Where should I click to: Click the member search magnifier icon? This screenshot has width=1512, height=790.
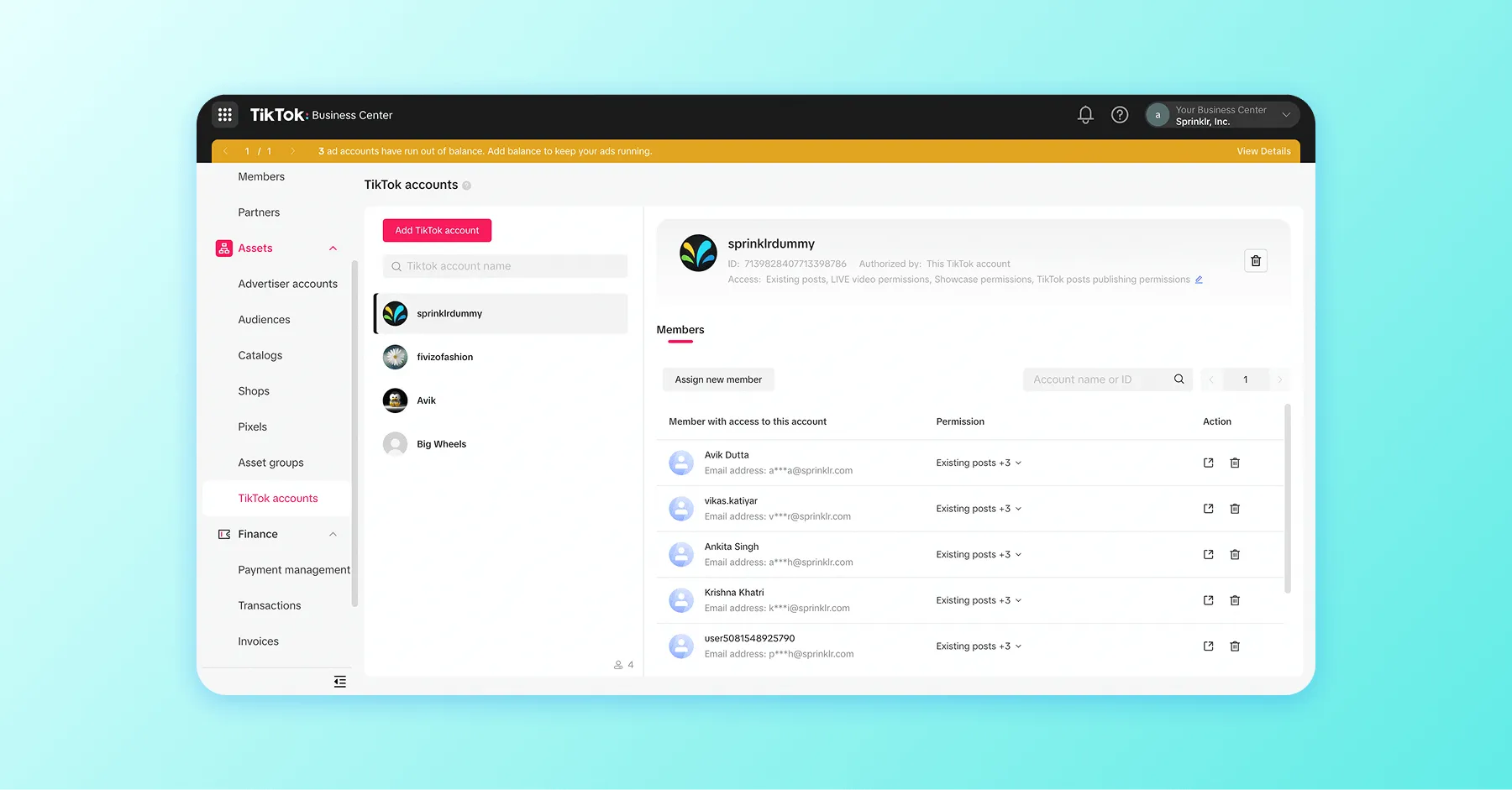coord(1179,379)
